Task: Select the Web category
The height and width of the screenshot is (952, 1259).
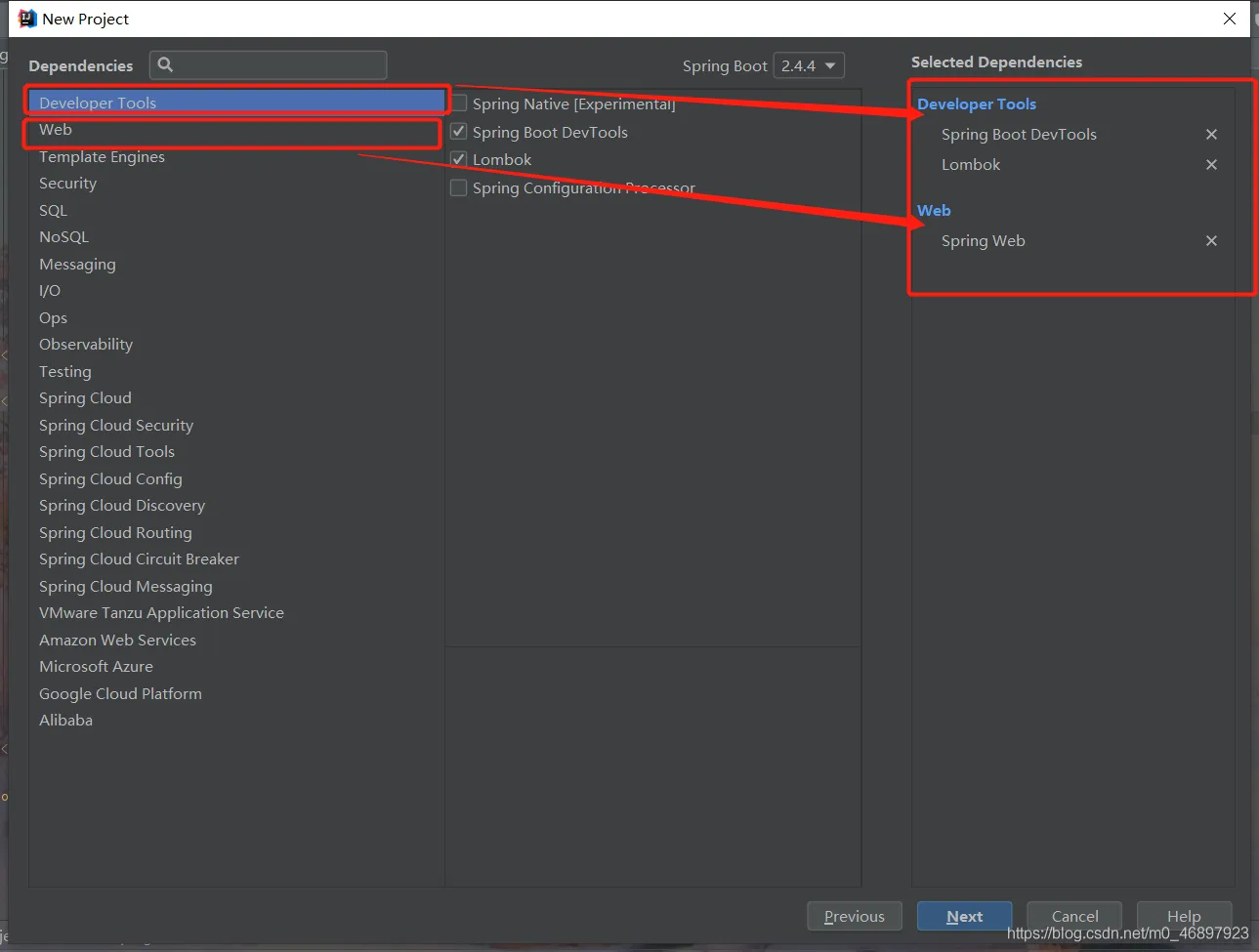Action: coord(236,130)
